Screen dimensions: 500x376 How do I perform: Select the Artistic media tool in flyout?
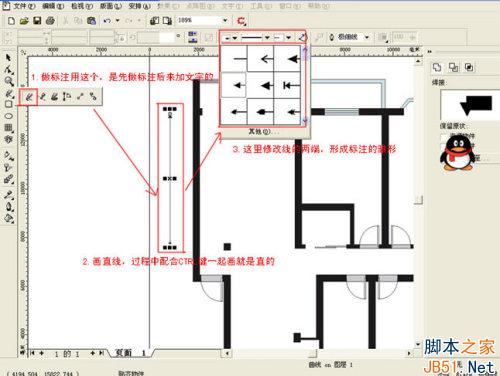[x=55, y=97]
